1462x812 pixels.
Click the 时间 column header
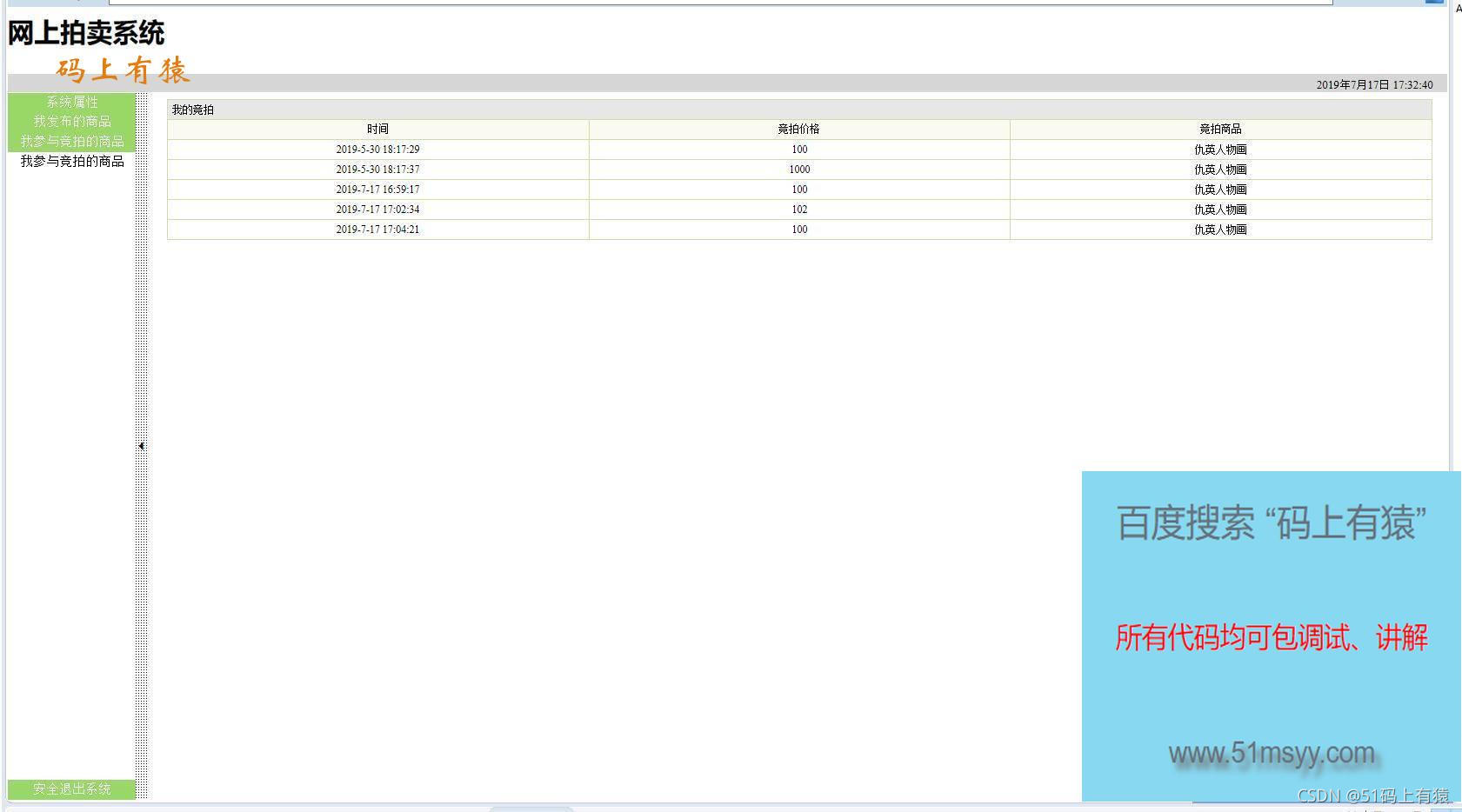[377, 129]
